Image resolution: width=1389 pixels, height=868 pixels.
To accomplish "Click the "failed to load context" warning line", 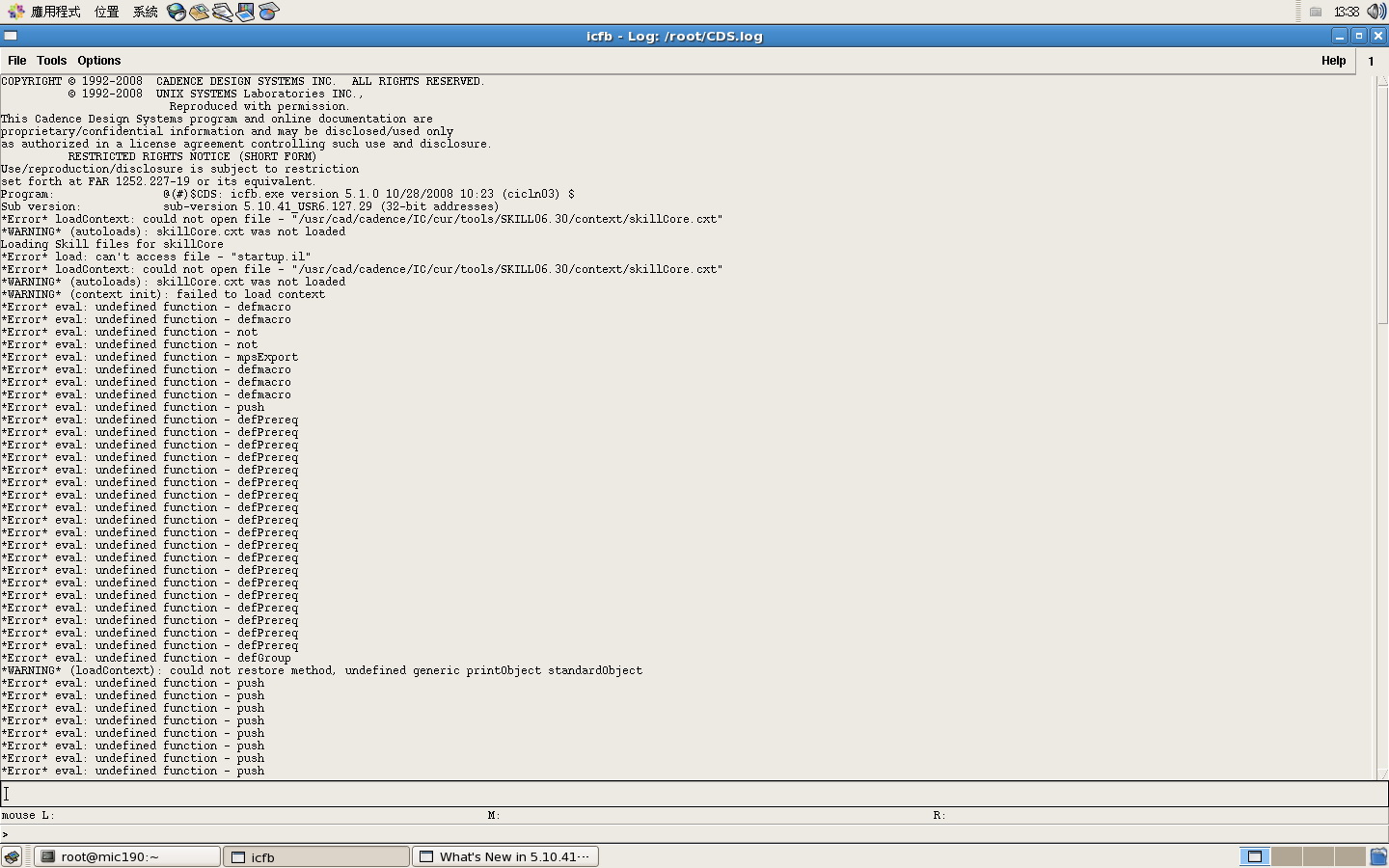I will 163,294.
